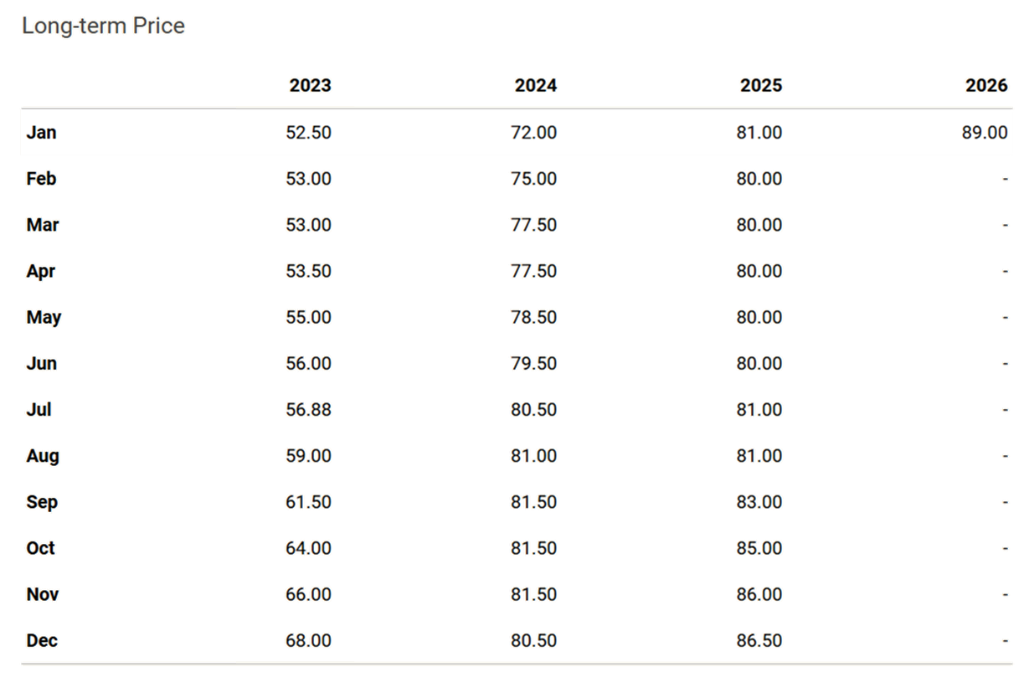Image resolution: width=1029 pixels, height=677 pixels.
Task: Click the Jan 2026 value 89.00
Action: (x=984, y=133)
